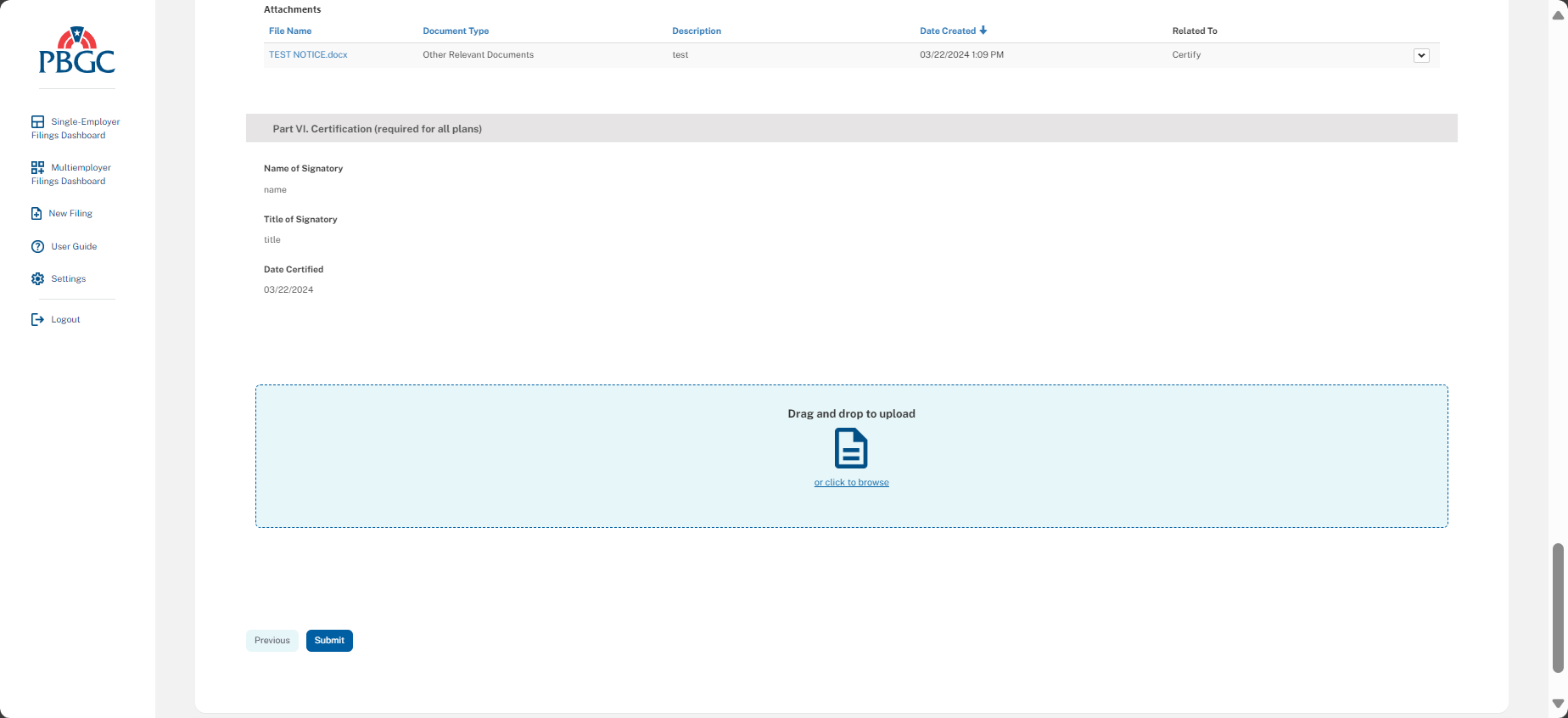Click the Date Created sort arrow icon
The width and height of the screenshot is (1568, 718).
coord(983,31)
